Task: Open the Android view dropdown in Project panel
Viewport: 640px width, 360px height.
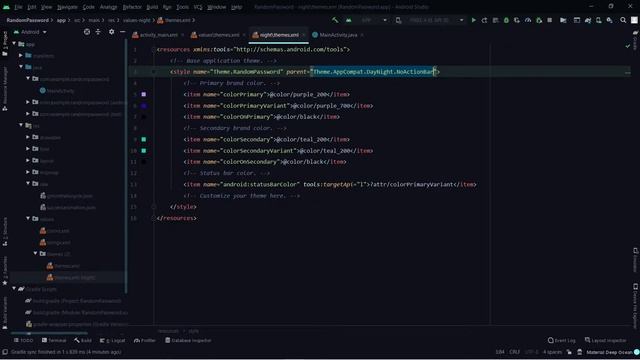Action: point(30,32)
